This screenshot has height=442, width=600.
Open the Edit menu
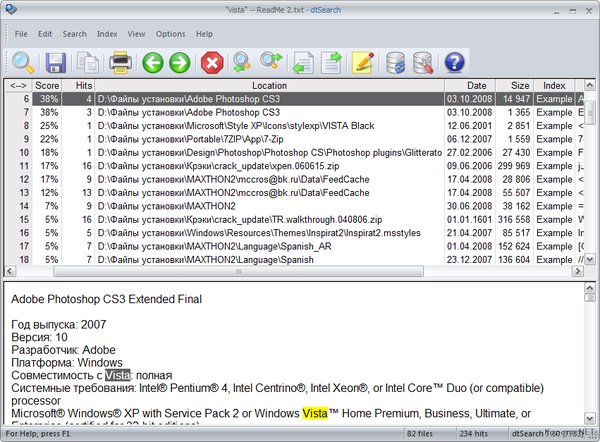pyautogui.click(x=45, y=34)
